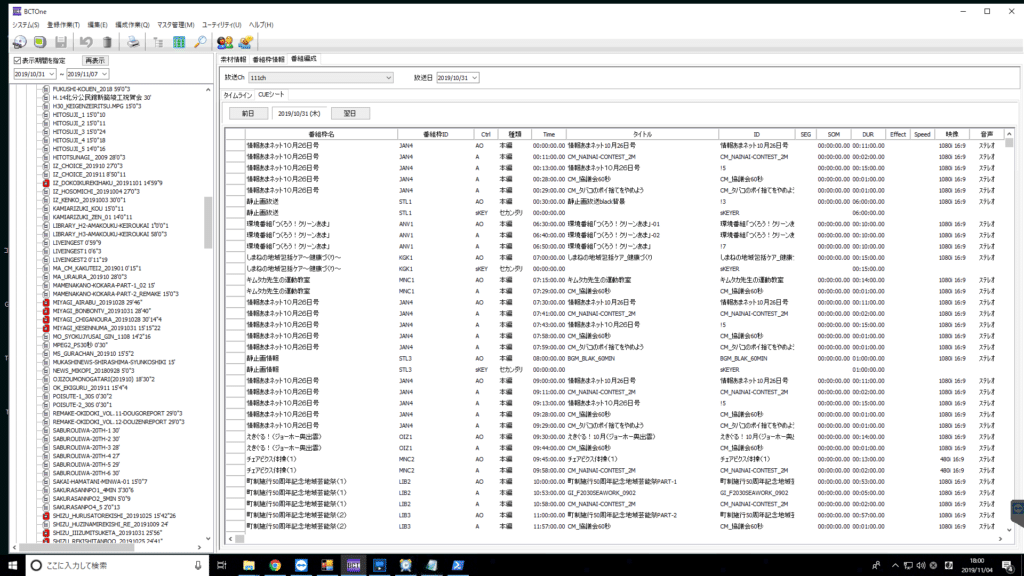Open システム(S) menu
Screen dimensions: 1024x576
[25, 25]
